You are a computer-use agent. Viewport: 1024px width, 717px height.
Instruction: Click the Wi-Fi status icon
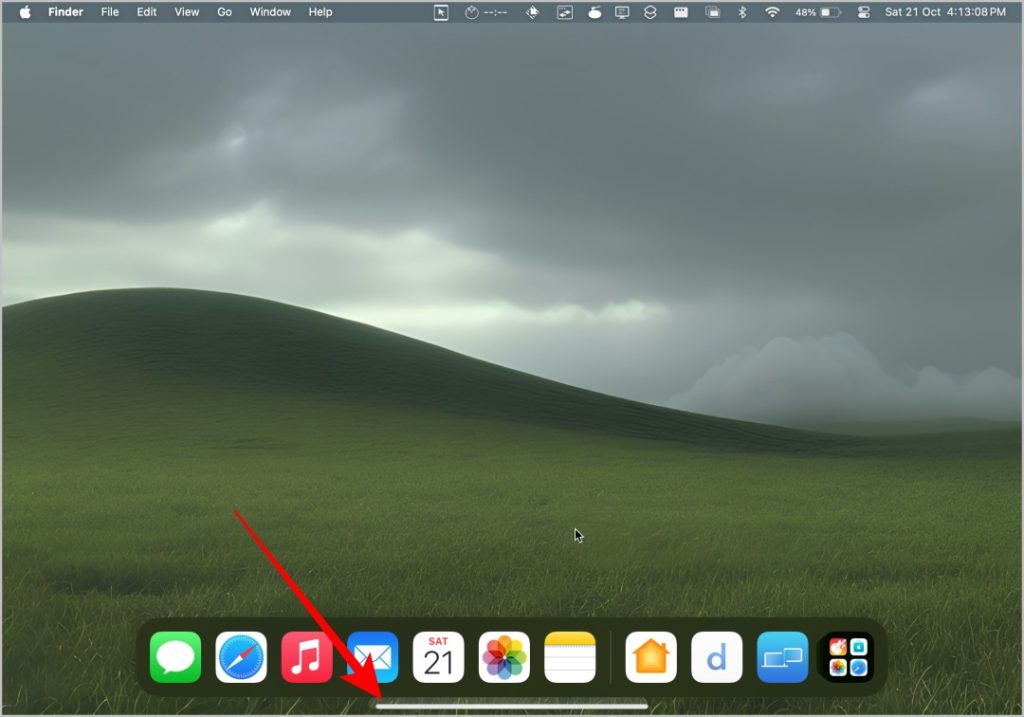(x=772, y=12)
